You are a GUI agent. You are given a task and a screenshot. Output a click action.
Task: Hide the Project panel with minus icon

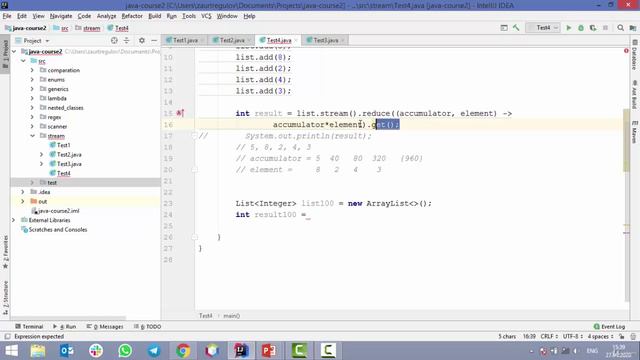(154, 40)
